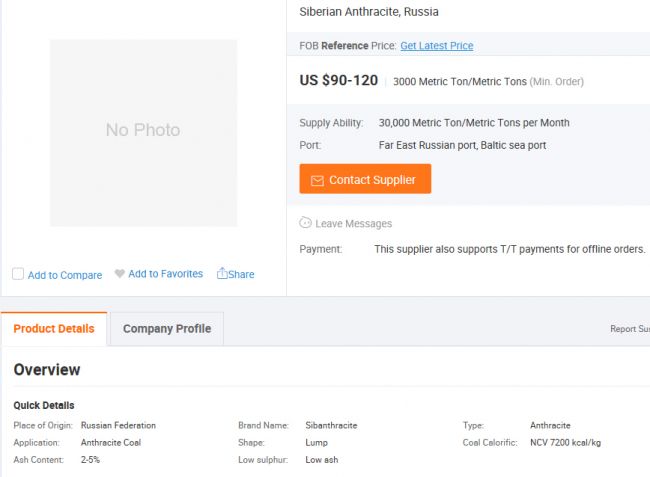
Task: Click the Add to Compare link text
Action: point(65,275)
